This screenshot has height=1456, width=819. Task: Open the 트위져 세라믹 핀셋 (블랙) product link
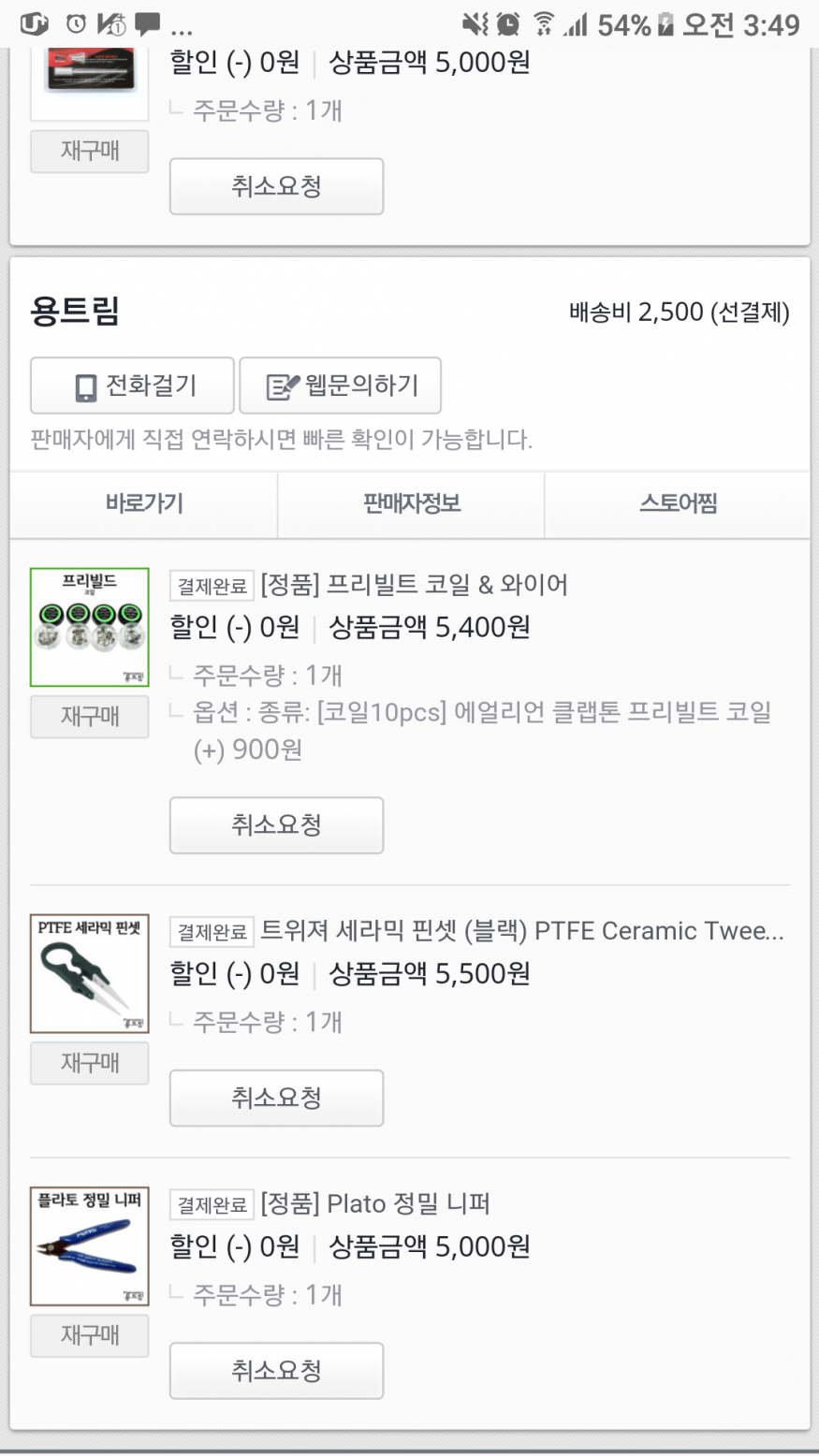(x=521, y=931)
